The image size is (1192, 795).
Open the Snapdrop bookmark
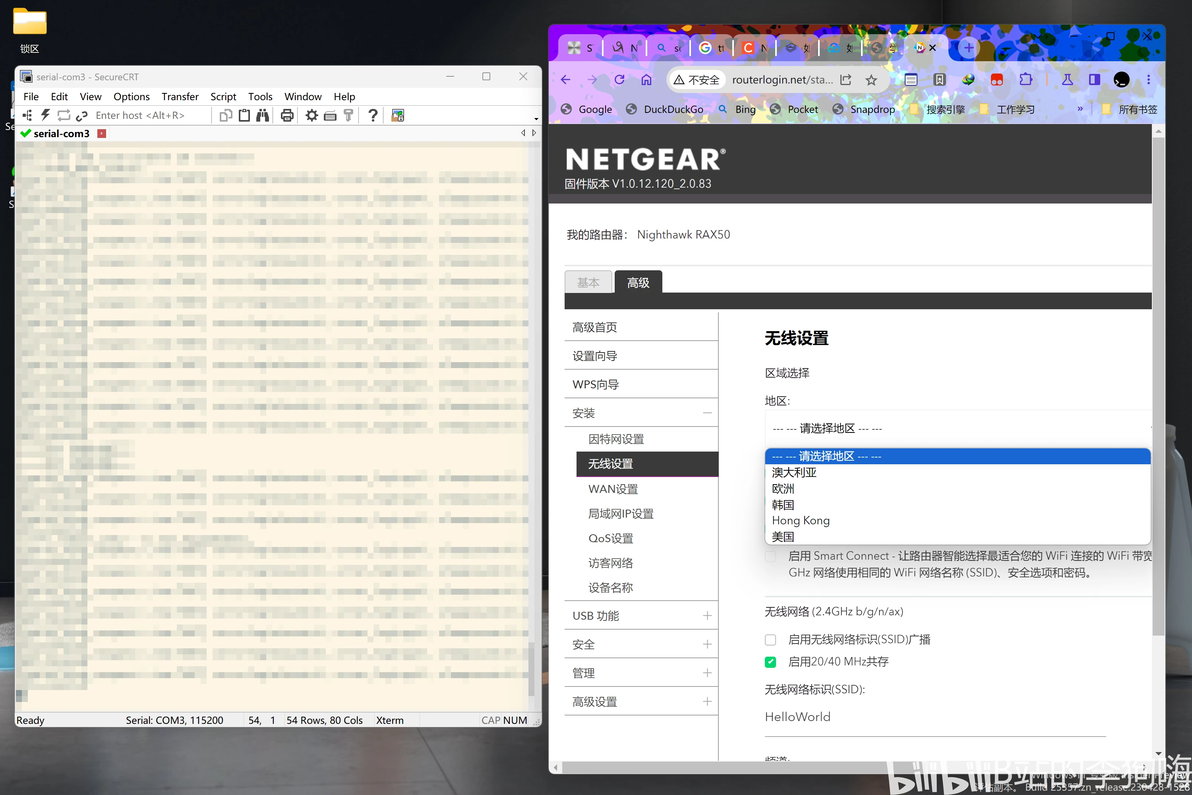click(864, 109)
